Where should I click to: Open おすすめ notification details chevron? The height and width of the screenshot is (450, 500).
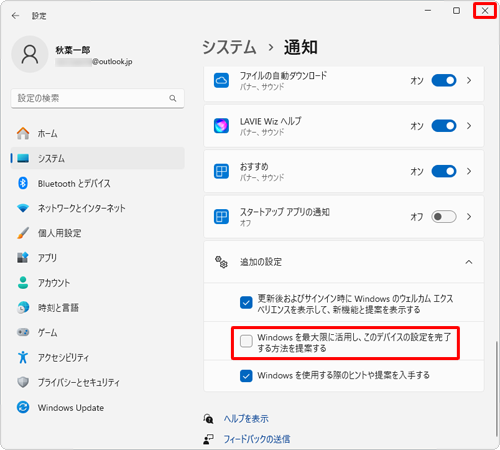click(x=469, y=171)
